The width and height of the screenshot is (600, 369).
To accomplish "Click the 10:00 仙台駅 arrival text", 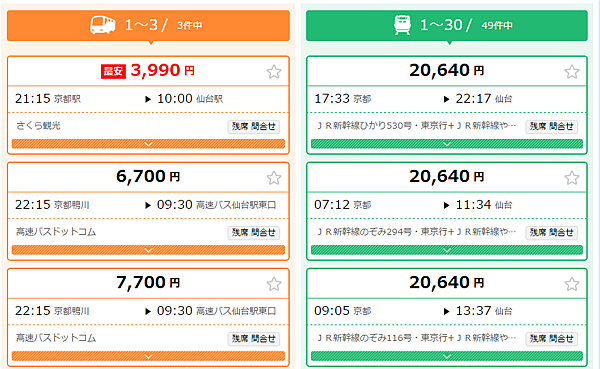I will click(190, 99).
